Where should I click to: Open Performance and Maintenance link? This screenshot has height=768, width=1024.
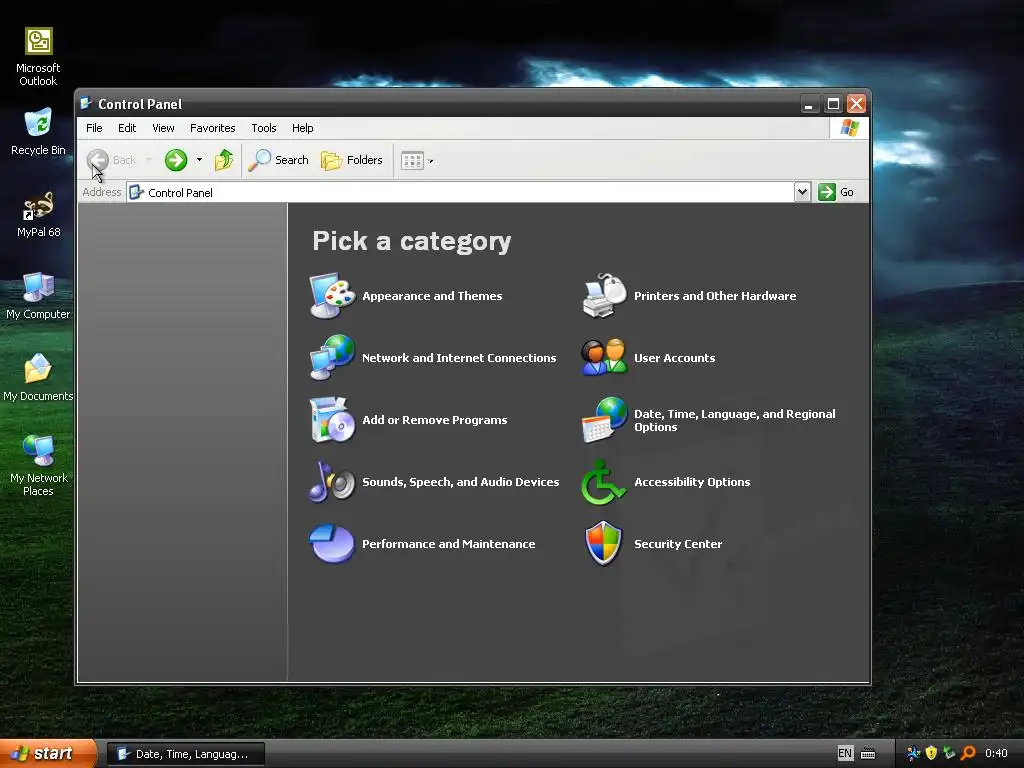449,544
